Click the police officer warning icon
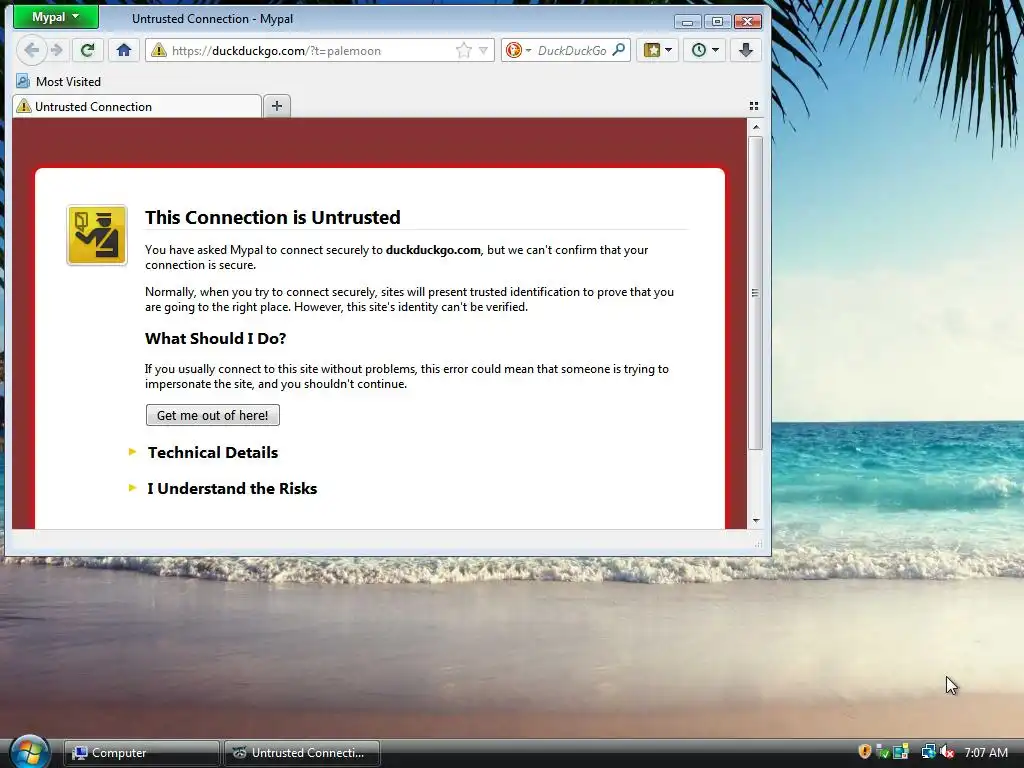 (x=97, y=235)
